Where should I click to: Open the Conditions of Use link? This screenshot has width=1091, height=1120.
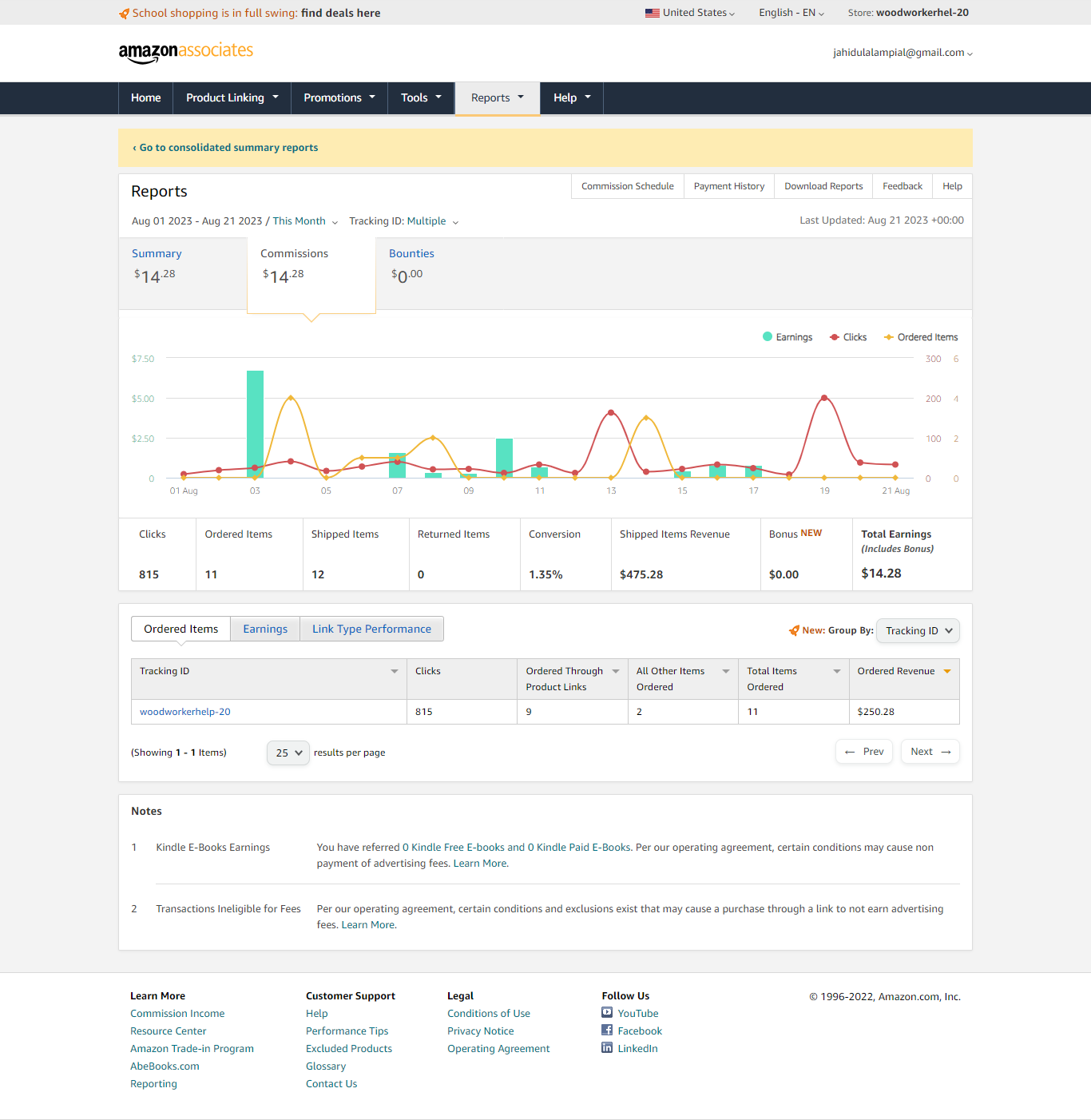click(489, 1014)
